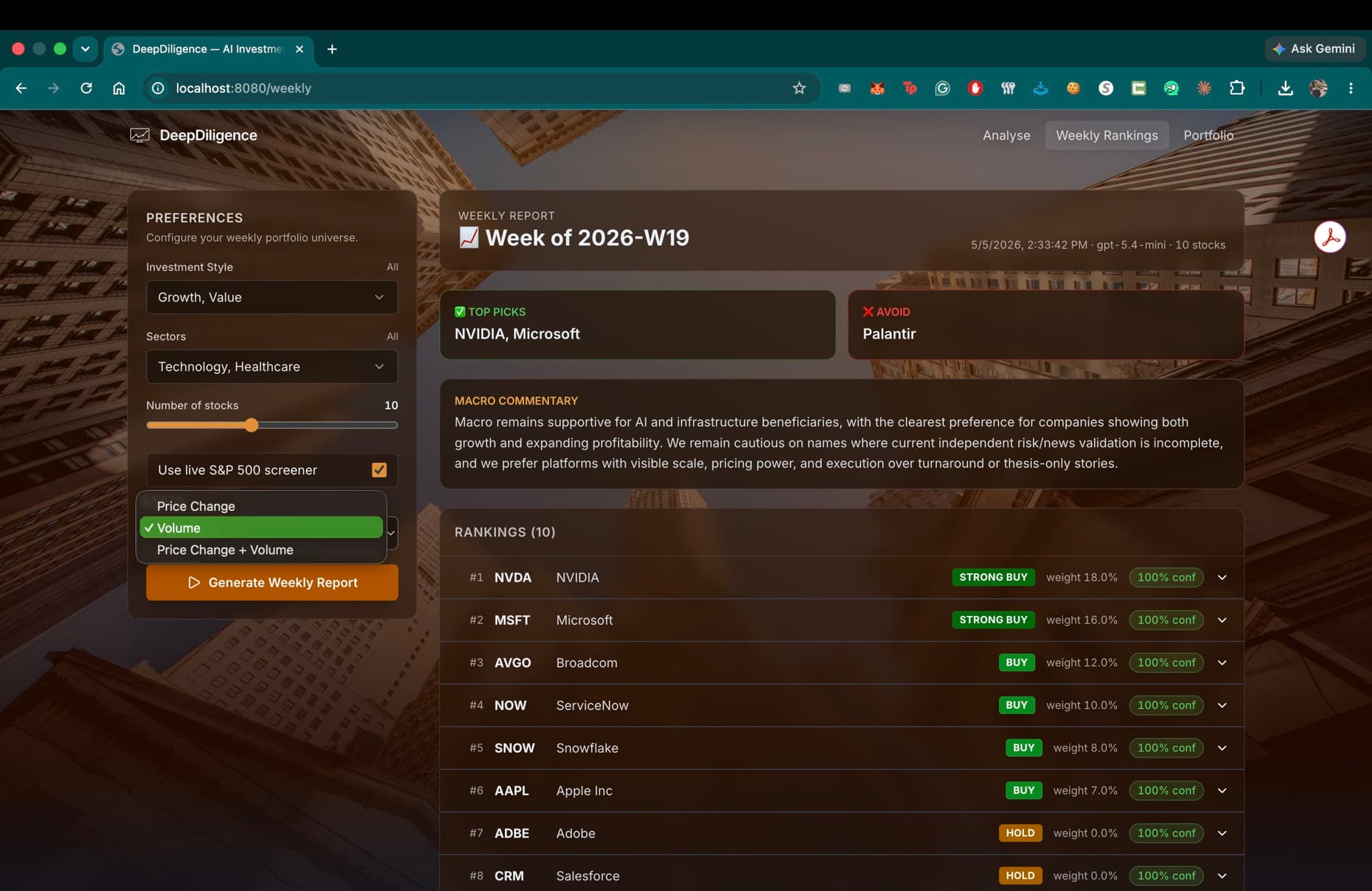Screen dimensions: 1372x891
Task: Open the Investment Style dropdown
Action: click(x=272, y=297)
